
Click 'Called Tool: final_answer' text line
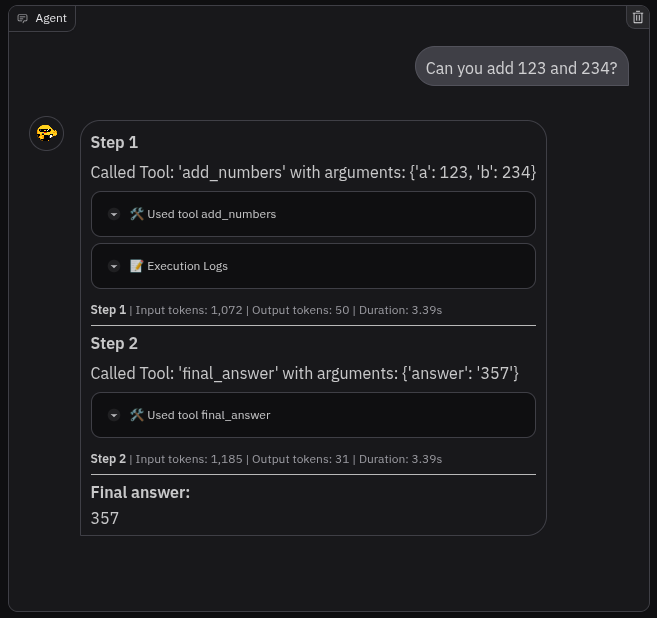[305, 373]
